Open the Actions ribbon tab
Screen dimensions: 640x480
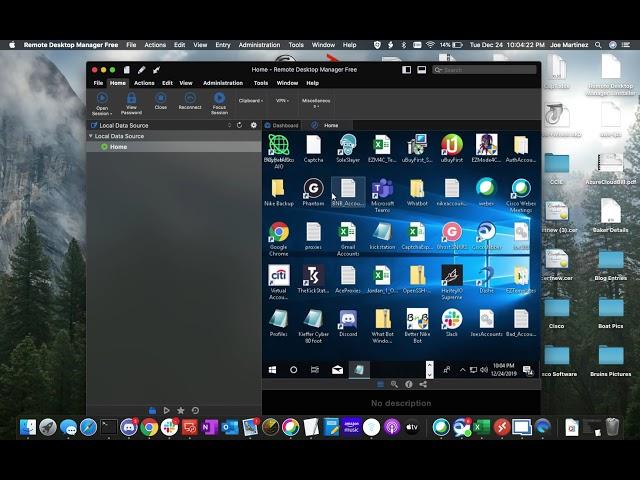click(144, 83)
